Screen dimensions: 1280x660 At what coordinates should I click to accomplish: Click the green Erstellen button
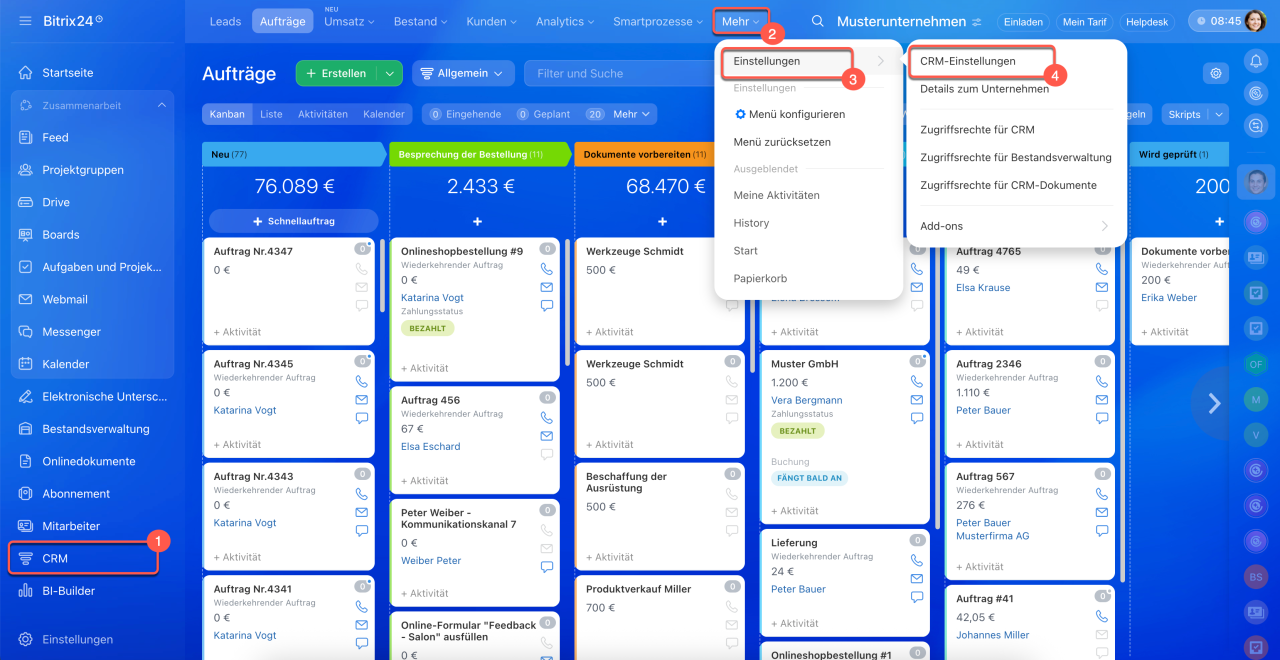(336, 73)
